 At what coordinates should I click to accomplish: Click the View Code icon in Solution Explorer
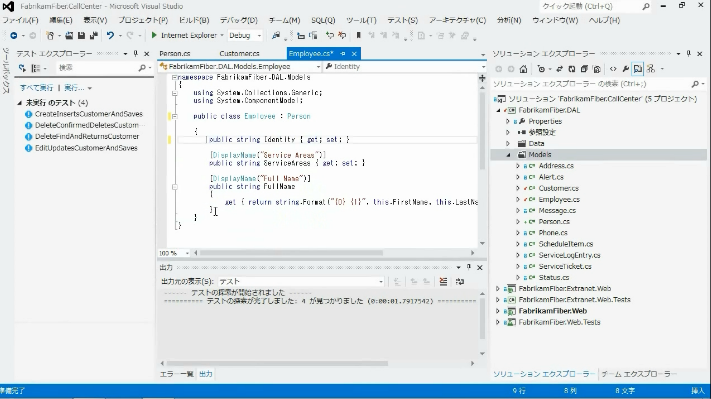(613, 69)
